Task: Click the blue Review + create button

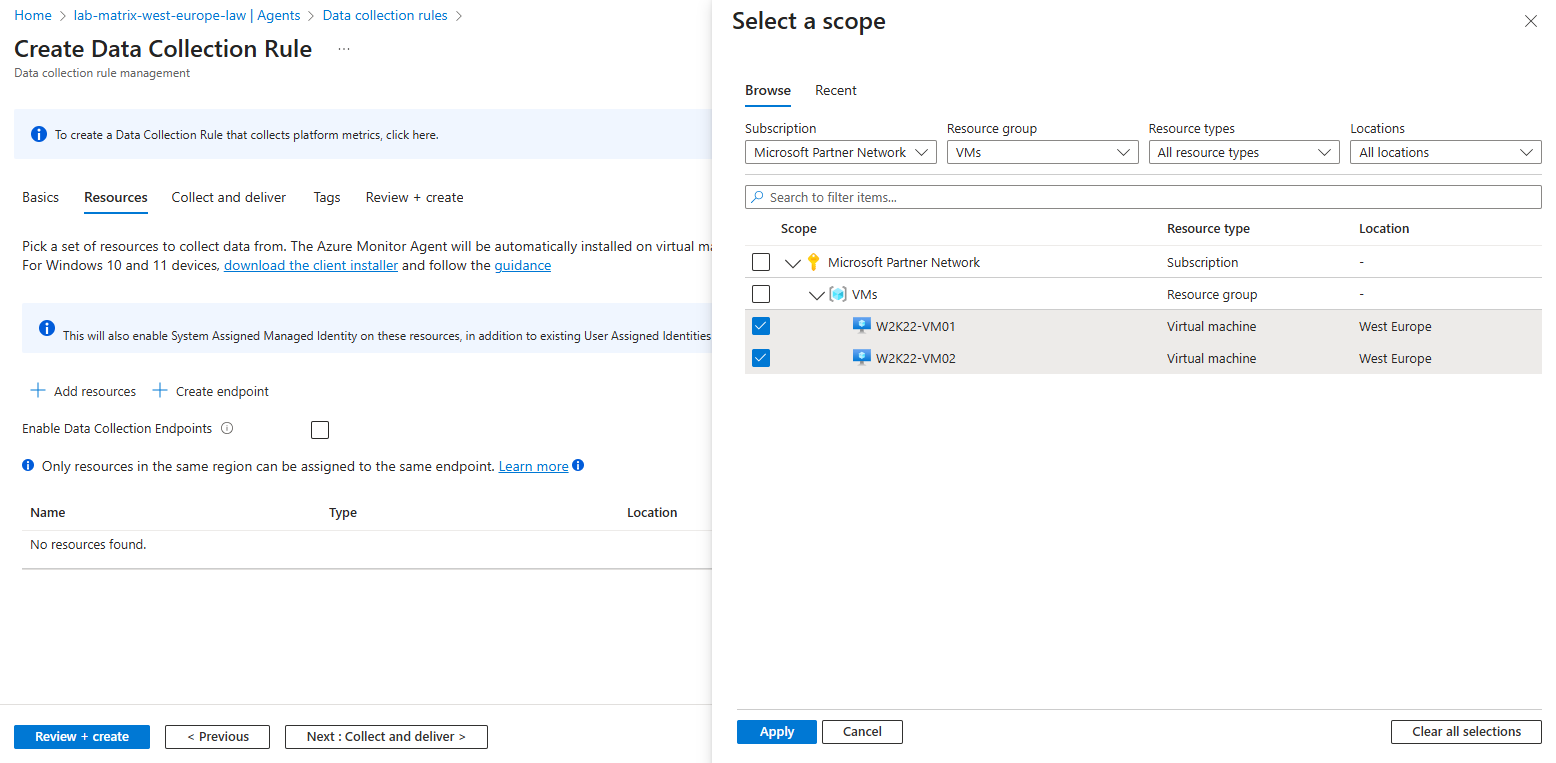Action: (x=82, y=737)
